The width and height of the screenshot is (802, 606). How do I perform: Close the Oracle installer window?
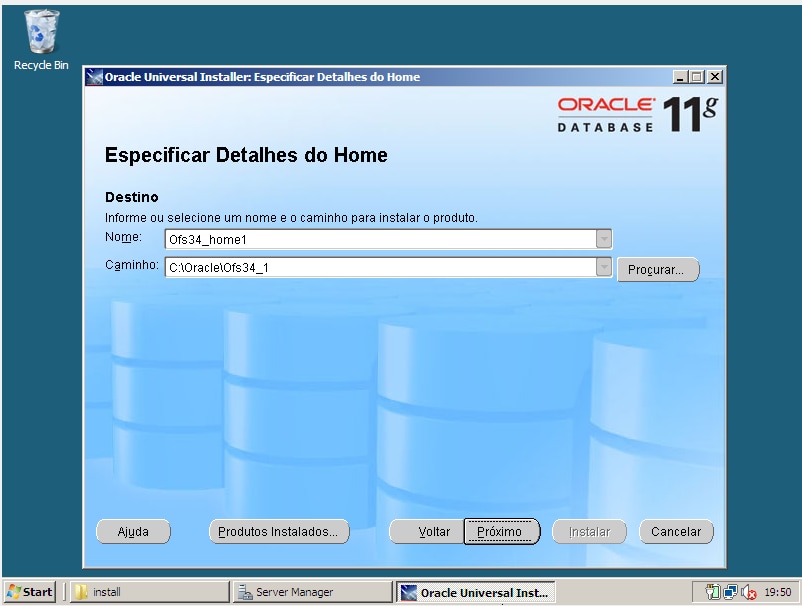click(x=715, y=77)
